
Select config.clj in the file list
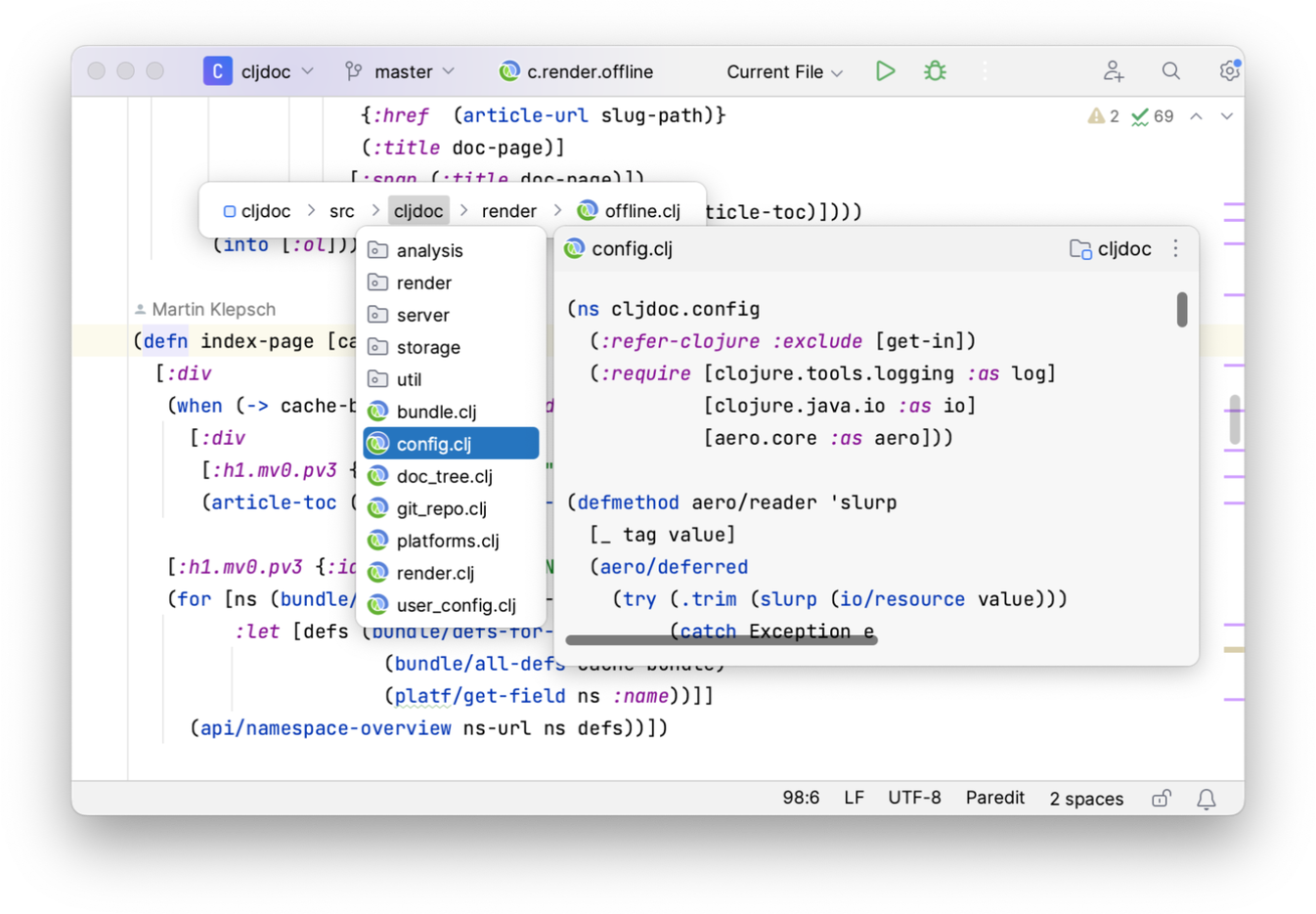click(x=451, y=444)
